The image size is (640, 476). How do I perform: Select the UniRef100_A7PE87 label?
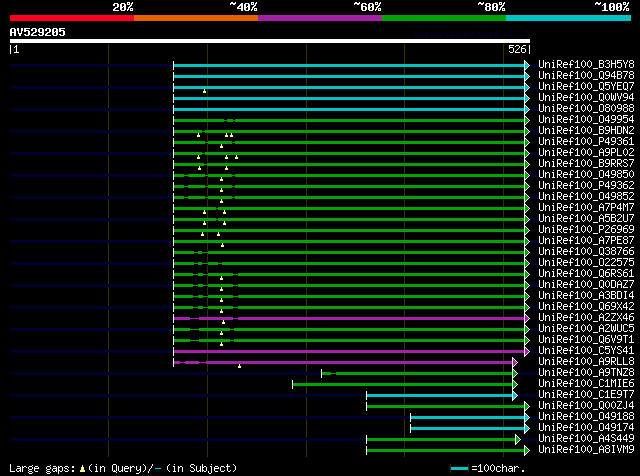click(x=586, y=241)
